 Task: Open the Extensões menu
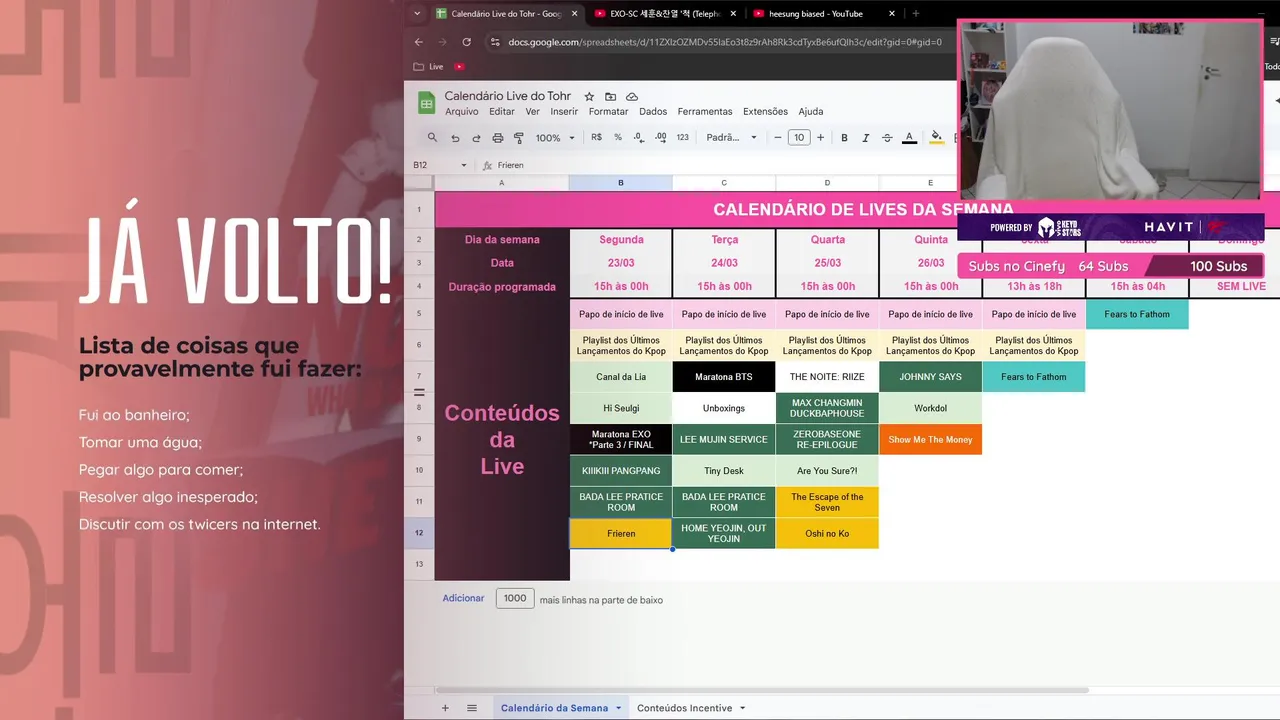(x=765, y=112)
